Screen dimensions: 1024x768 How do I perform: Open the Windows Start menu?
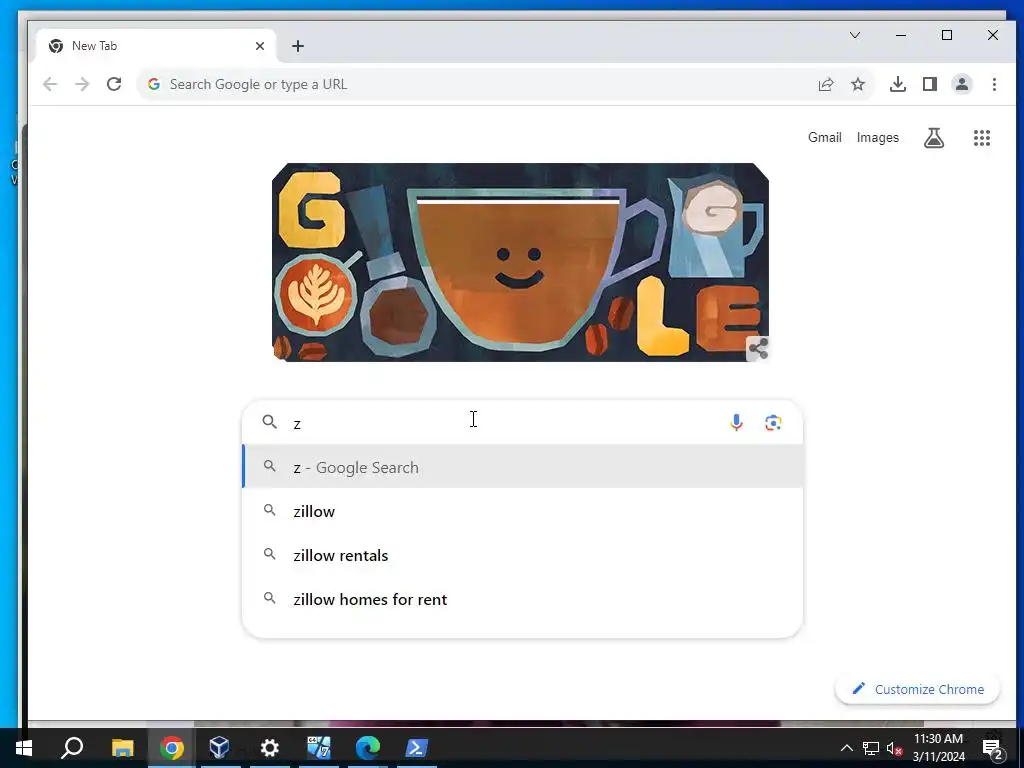(24, 748)
